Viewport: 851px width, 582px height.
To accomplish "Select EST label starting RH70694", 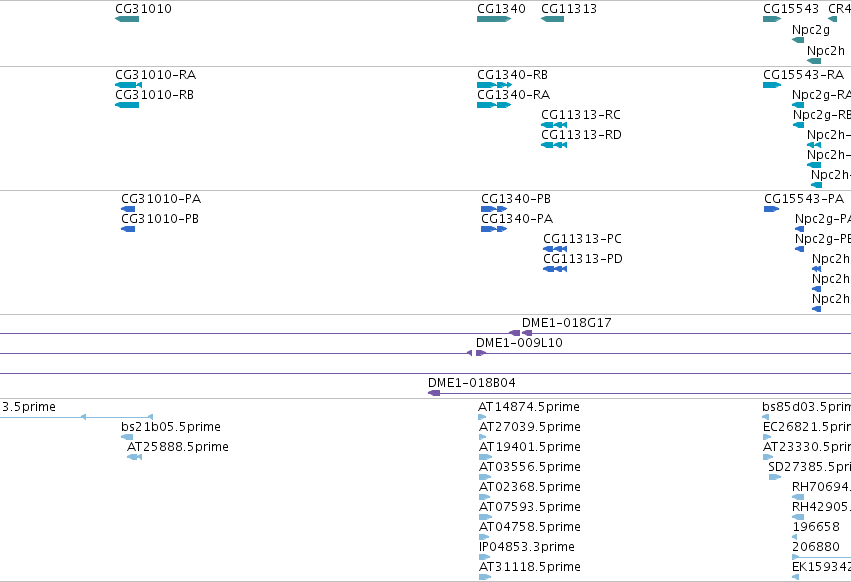I will [821, 487].
